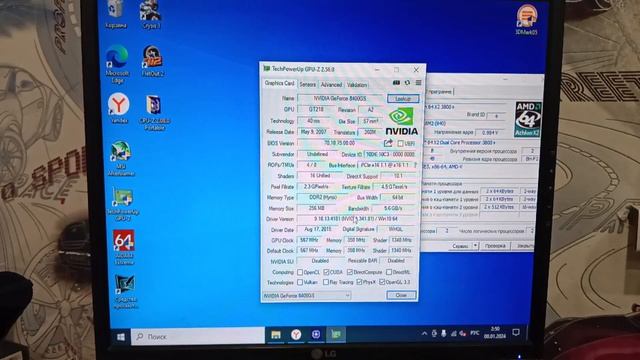Image resolution: width=640 pixels, height=360 pixels.
Task: Open the CPU-Z Portable desktop shortcut
Action: [154, 112]
